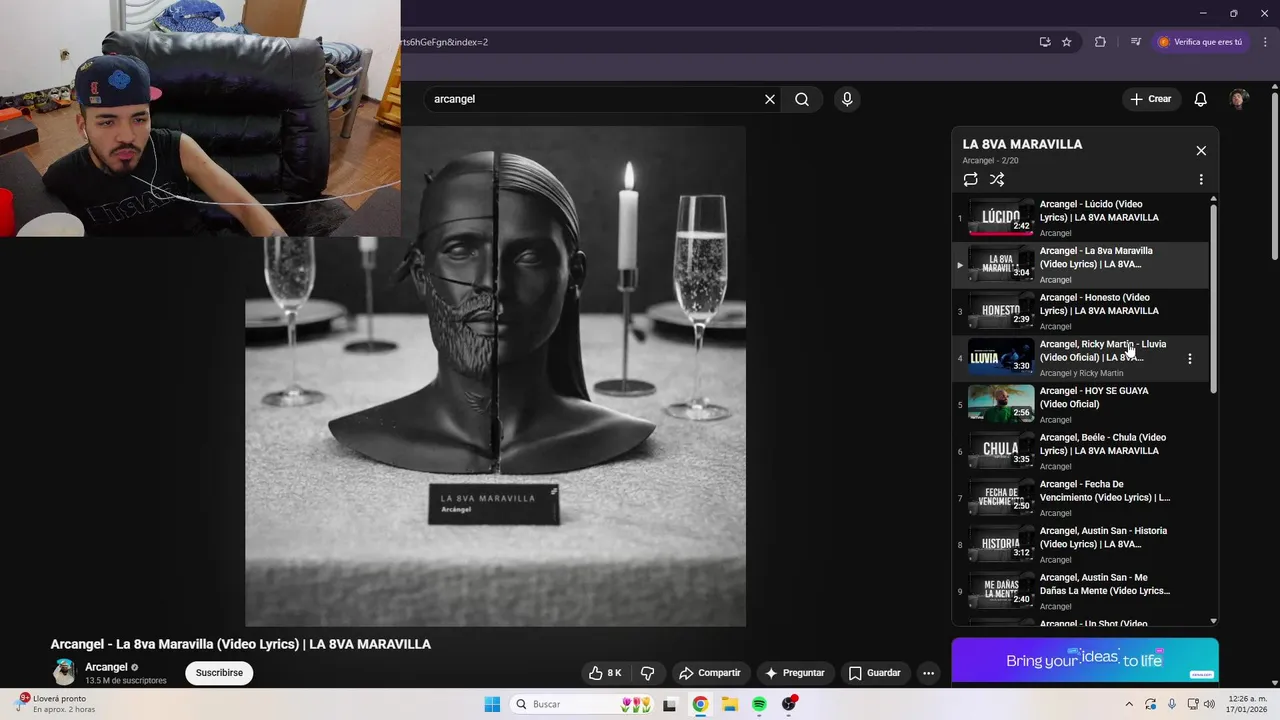Click the Bring your ideas to life ad
The height and width of the screenshot is (720, 1280).
pos(1085,660)
